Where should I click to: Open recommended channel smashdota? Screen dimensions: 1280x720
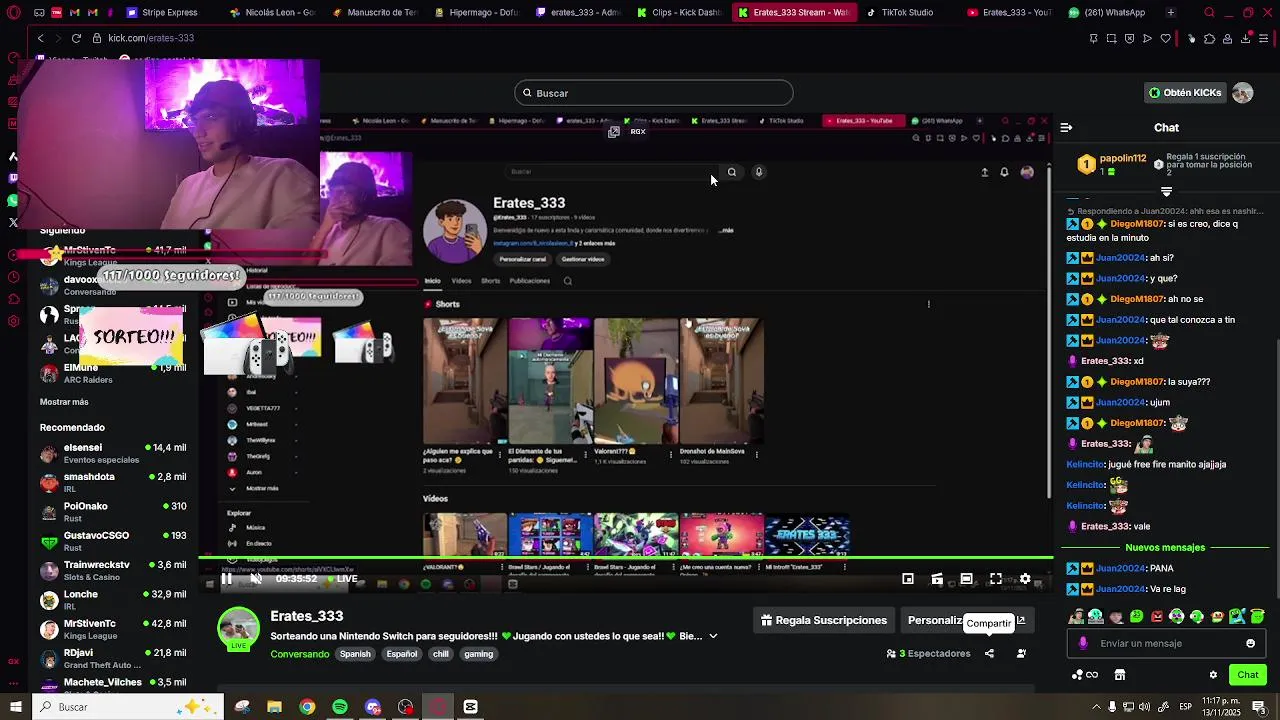[113, 482]
